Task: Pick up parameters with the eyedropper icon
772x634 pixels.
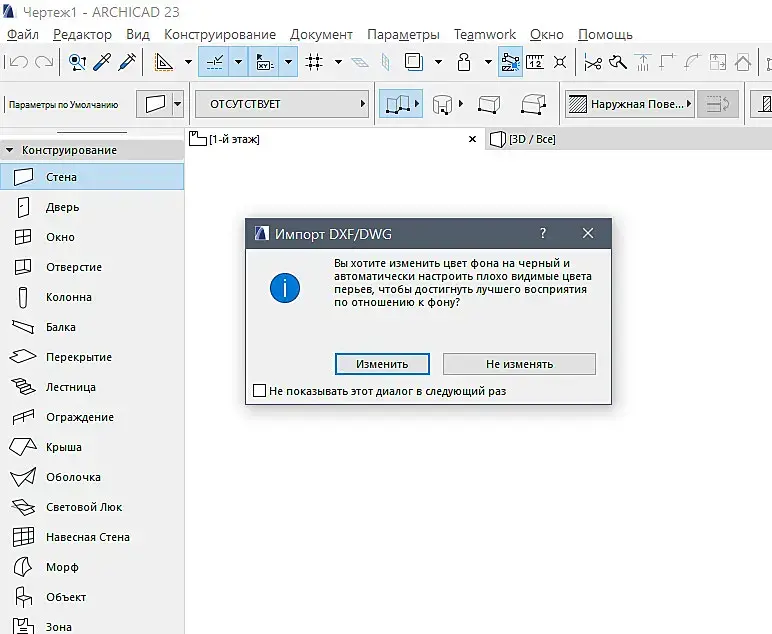Action: [x=102, y=62]
